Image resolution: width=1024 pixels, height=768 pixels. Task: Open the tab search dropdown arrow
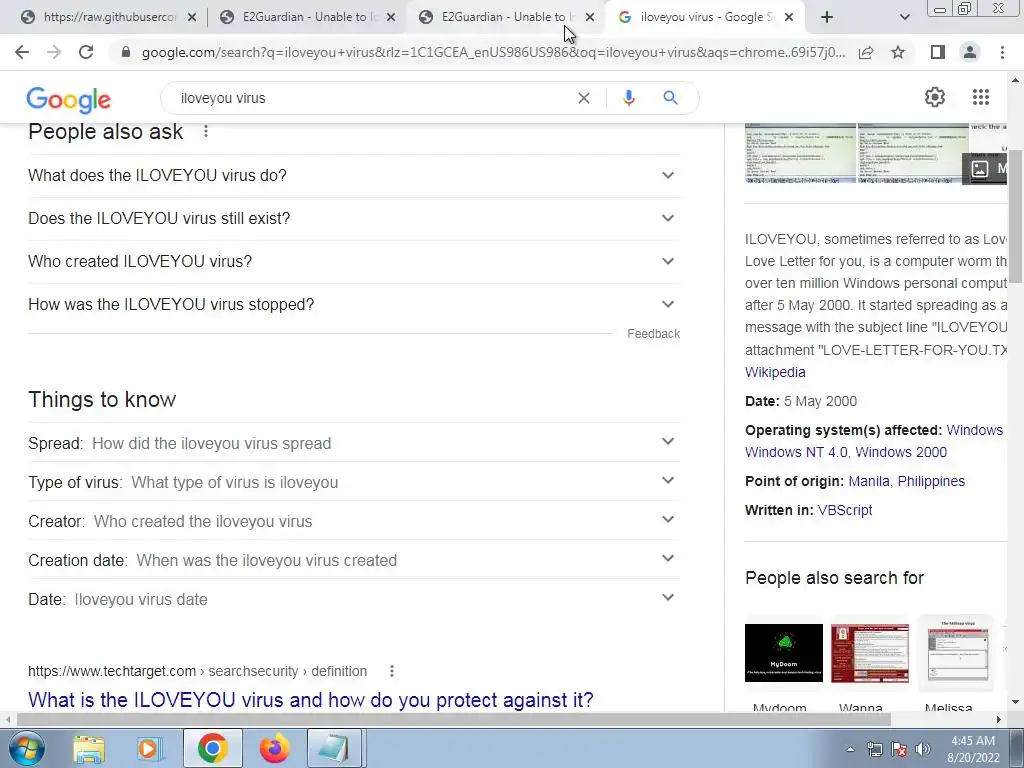click(904, 17)
